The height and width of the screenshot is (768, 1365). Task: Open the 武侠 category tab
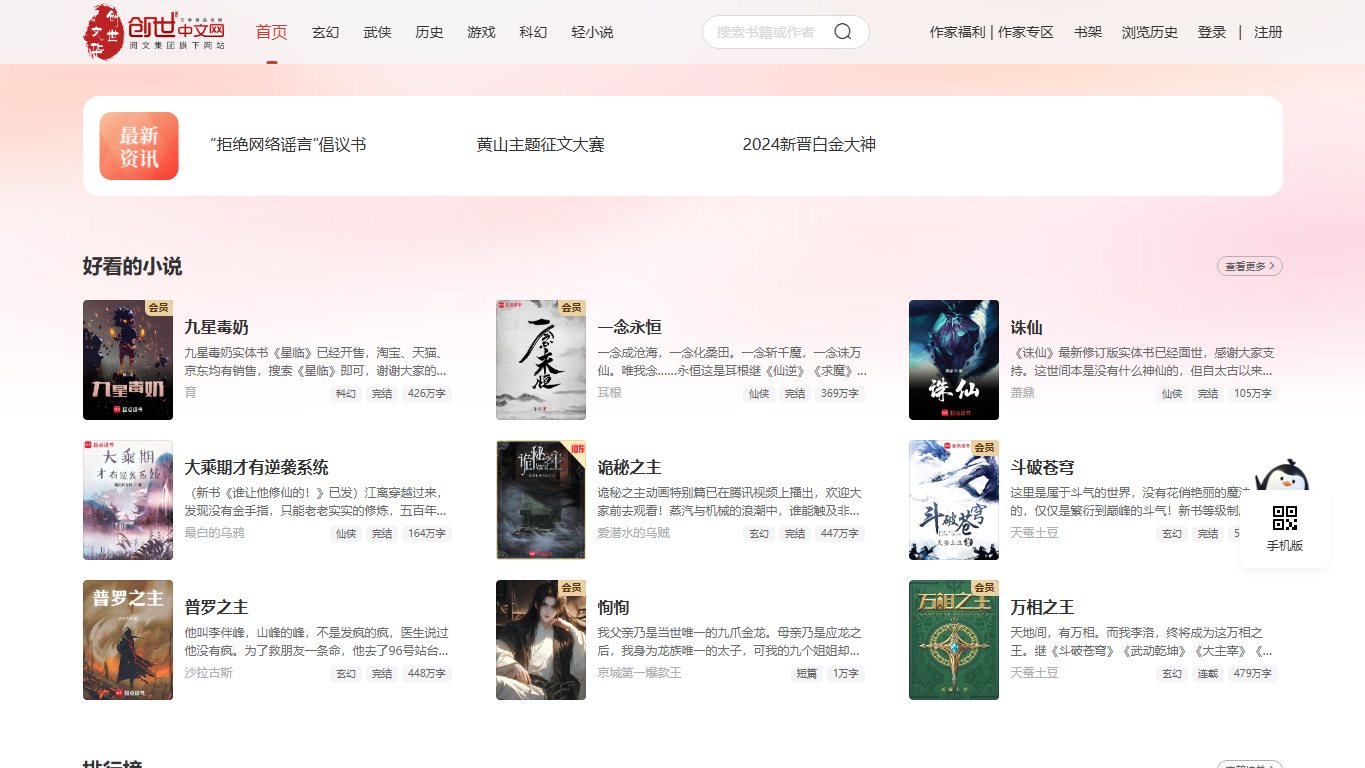pyautogui.click(x=377, y=32)
